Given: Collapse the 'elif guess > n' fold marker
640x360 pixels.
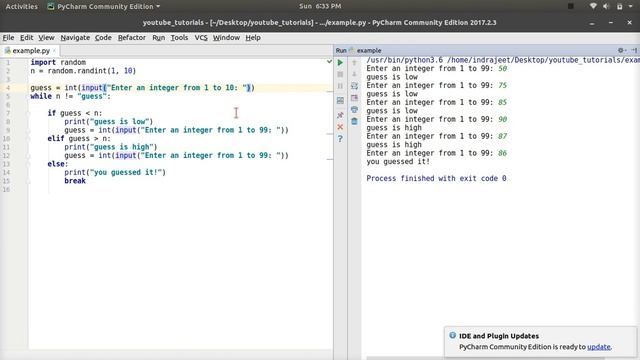Looking at the screenshot, I should click(28, 138).
